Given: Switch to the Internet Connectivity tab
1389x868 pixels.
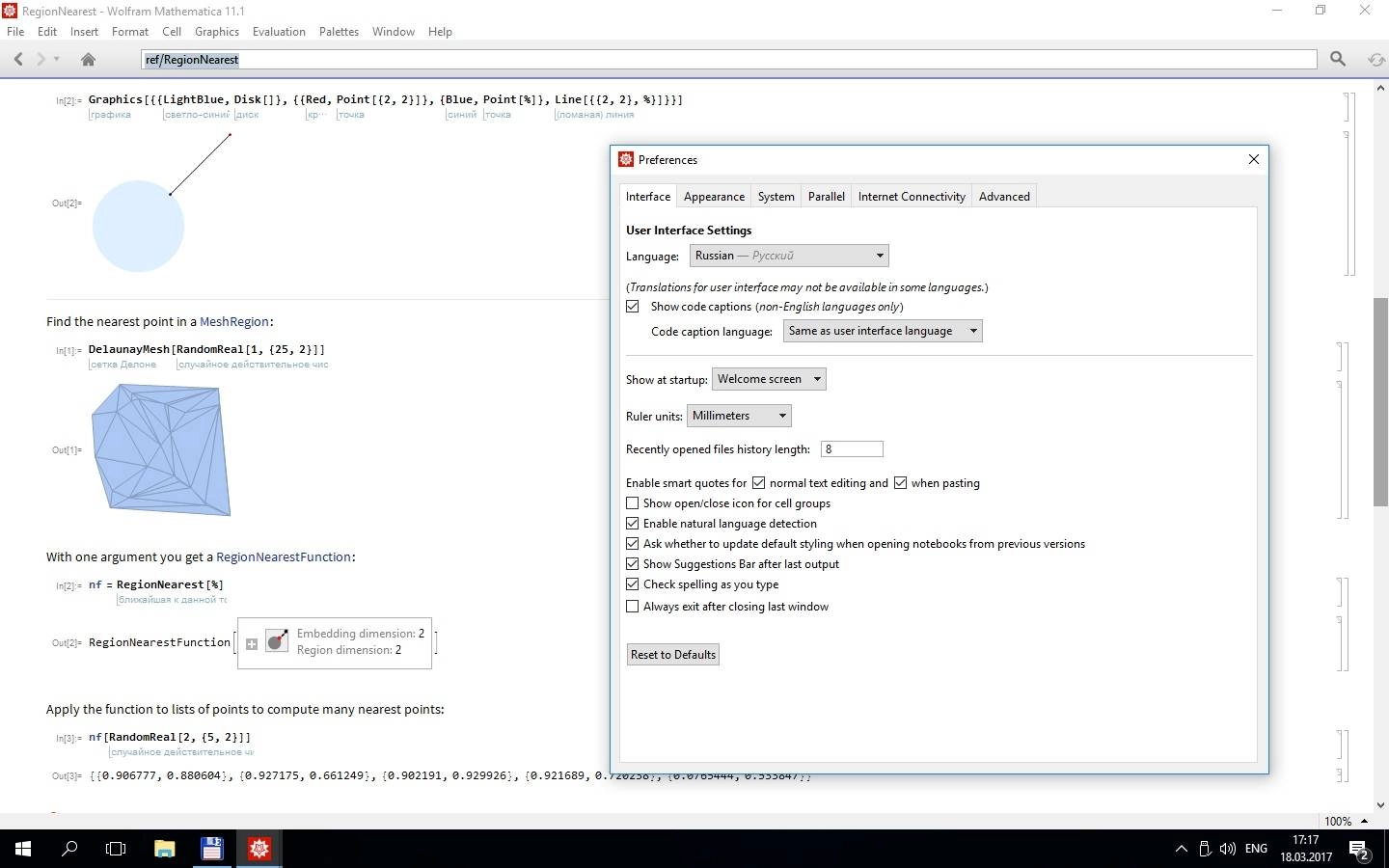Looking at the screenshot, I should (x=912, y=196).
